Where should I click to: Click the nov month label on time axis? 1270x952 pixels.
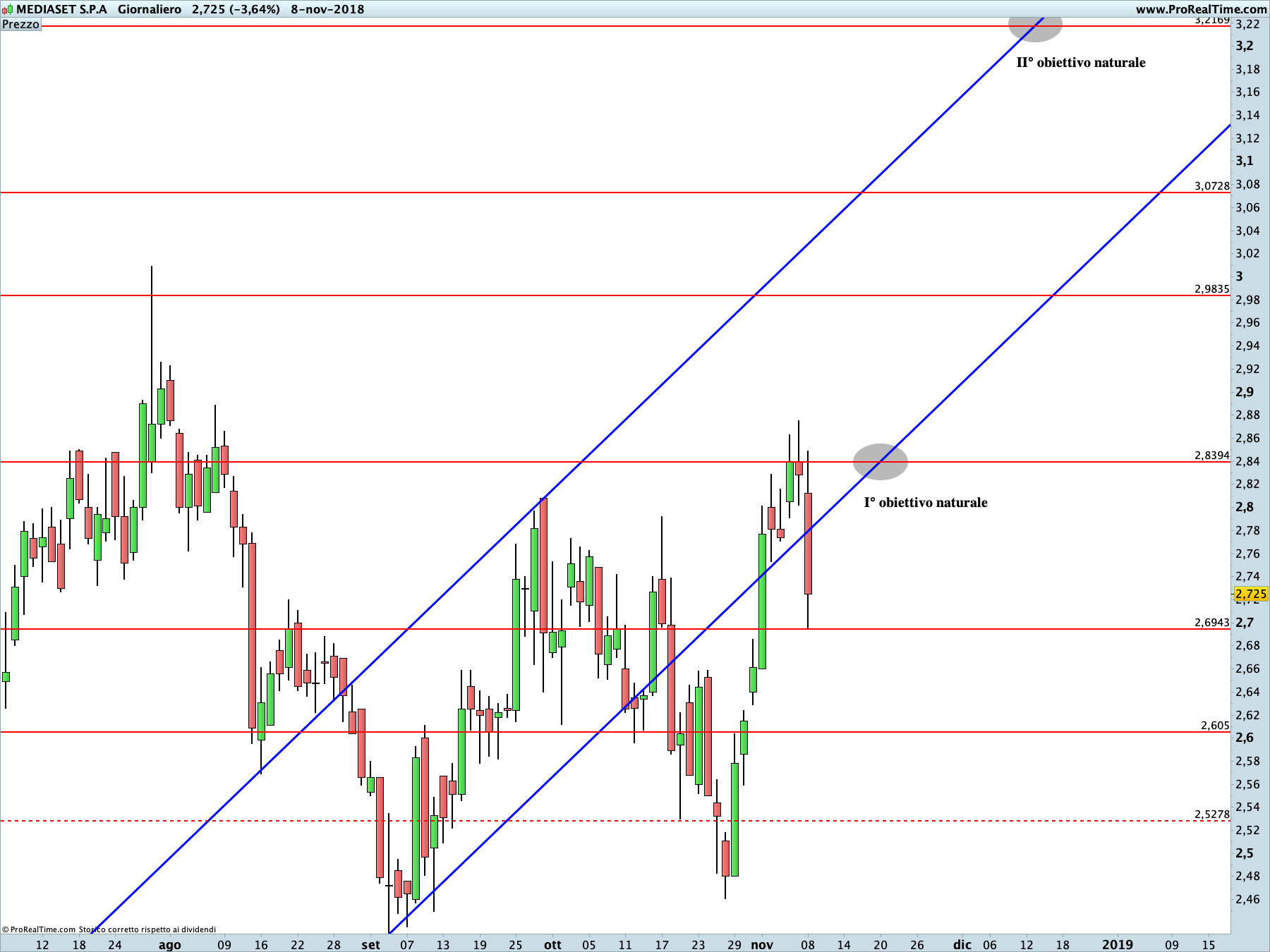tap(762, 945)
